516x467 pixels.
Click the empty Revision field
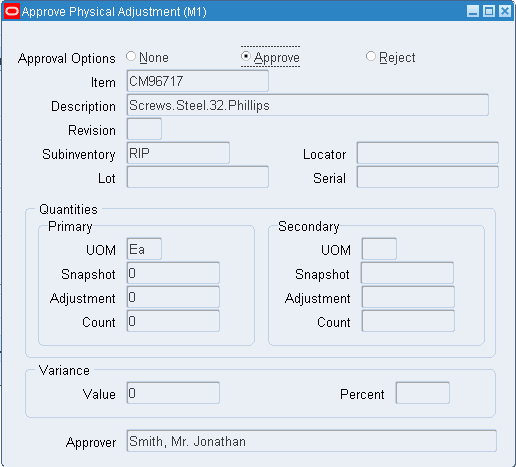click(x=144, y=129)
